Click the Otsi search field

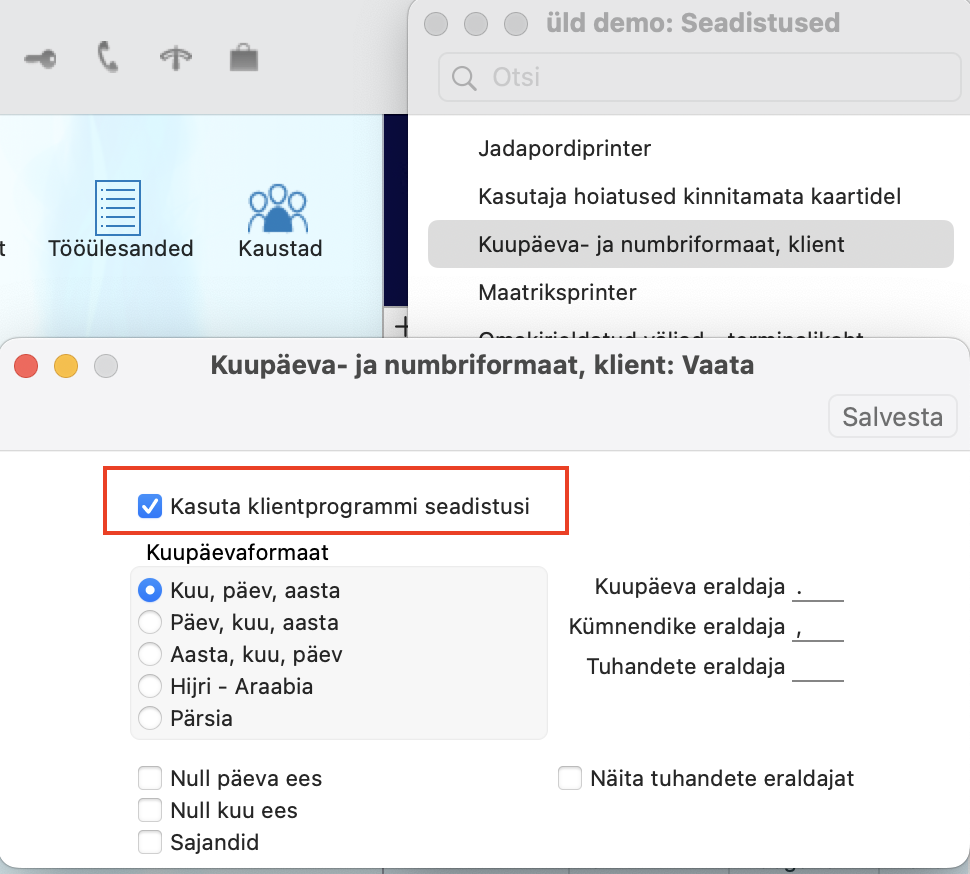tap(700, 78)
